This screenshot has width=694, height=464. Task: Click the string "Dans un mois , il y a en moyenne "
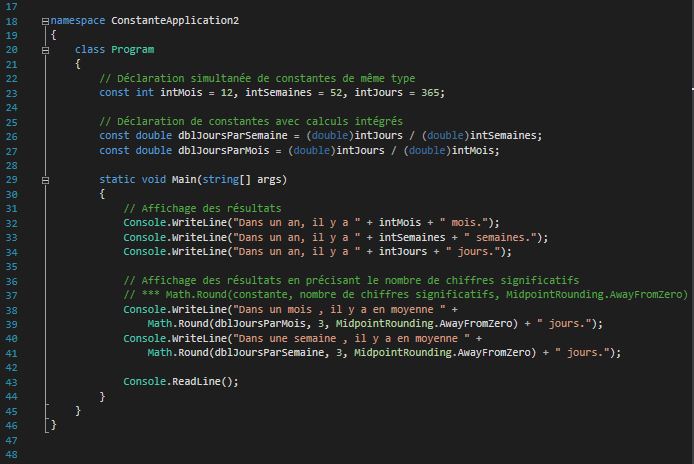tap(339, 309)
